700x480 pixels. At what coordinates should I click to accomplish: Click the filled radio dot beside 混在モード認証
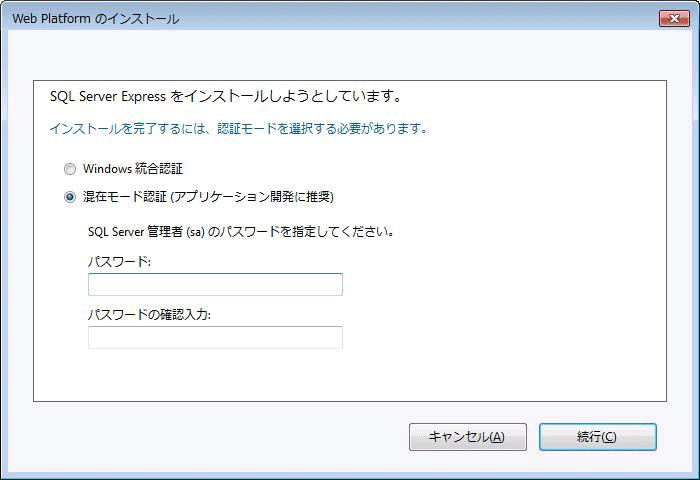point(70,196)
